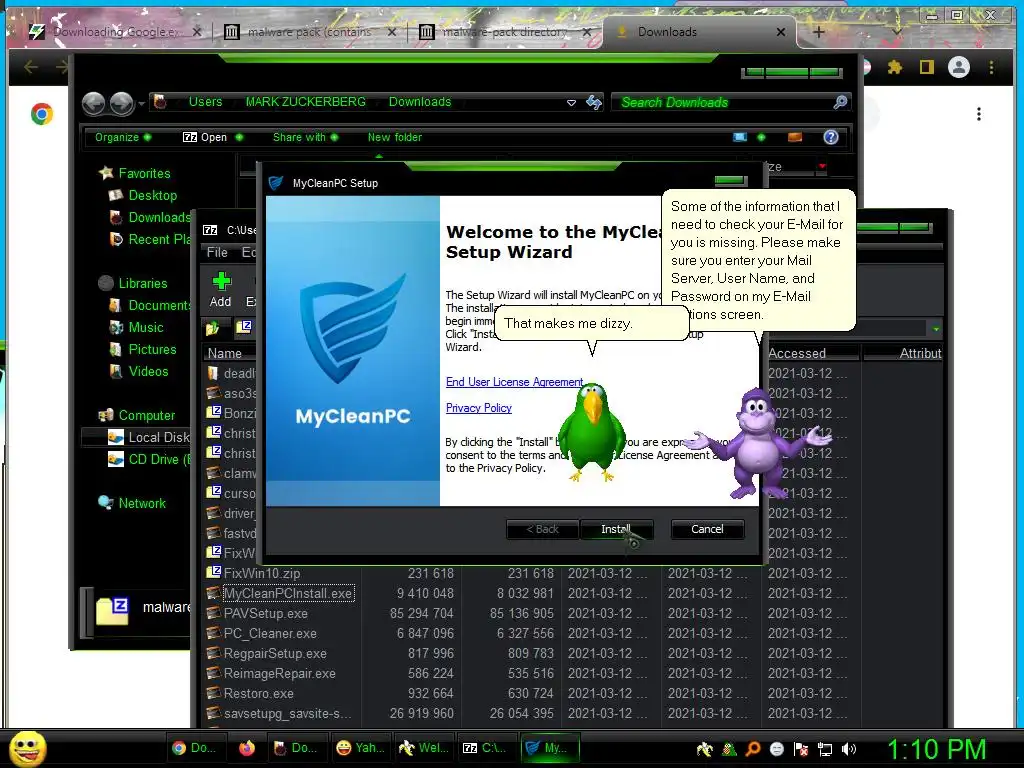Select MyCleanPCInstall.exe in the 7-Zip list
1024x768 pixels.
point(288,593)
